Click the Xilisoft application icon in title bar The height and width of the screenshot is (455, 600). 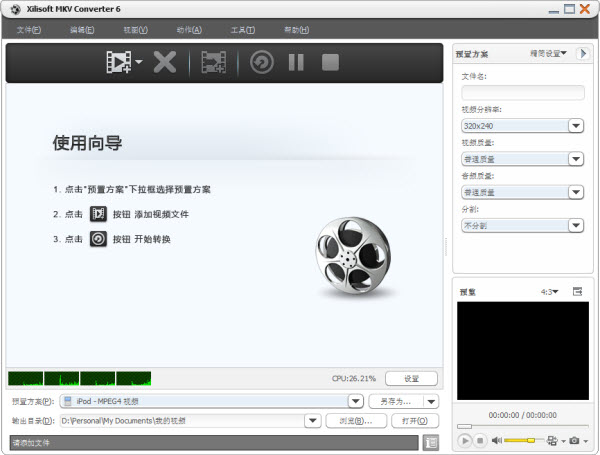tap(15, 9)
